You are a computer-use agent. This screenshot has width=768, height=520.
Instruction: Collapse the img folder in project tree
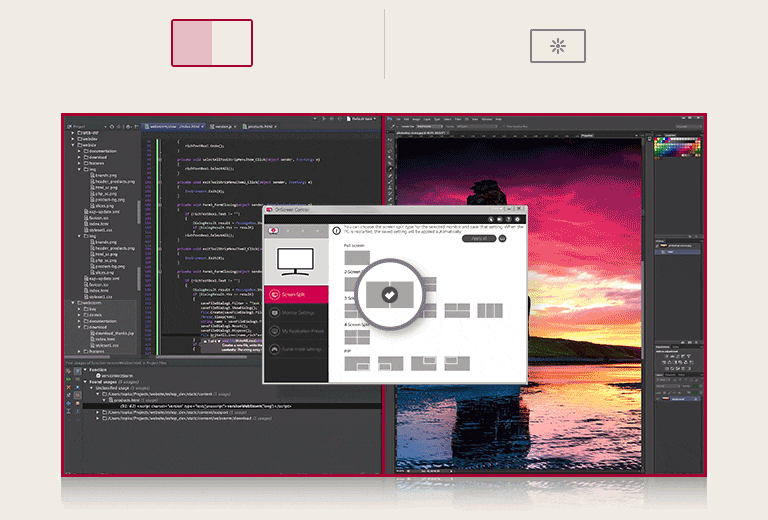[79, 170]
